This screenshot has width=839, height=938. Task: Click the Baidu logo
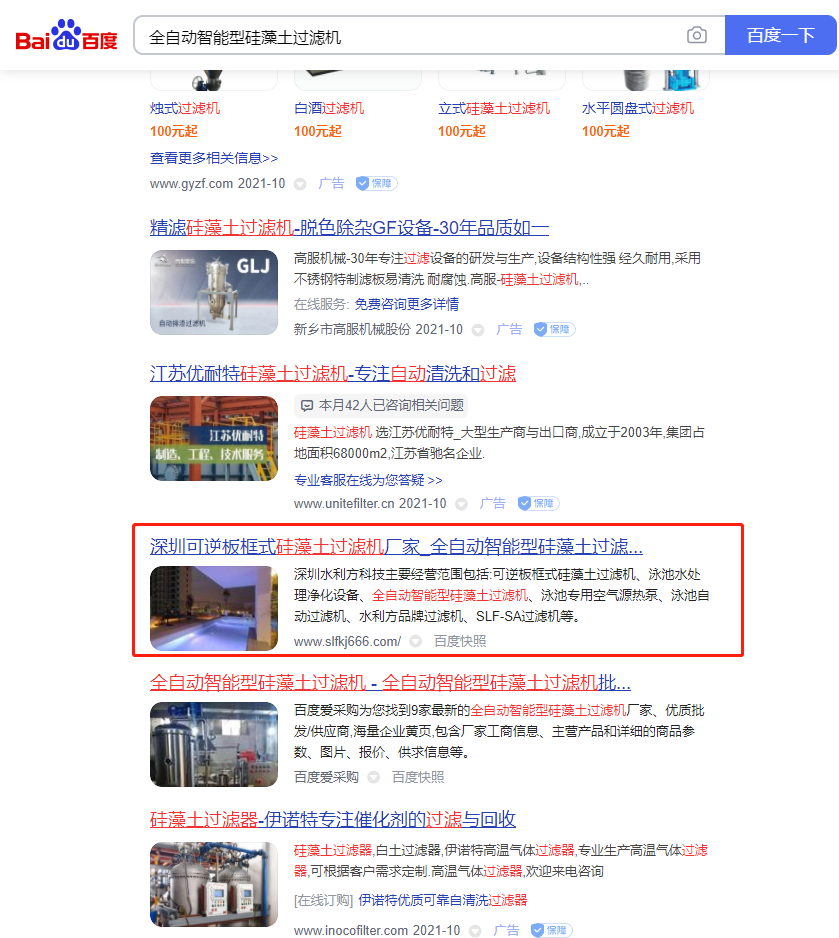click(66, 35)
